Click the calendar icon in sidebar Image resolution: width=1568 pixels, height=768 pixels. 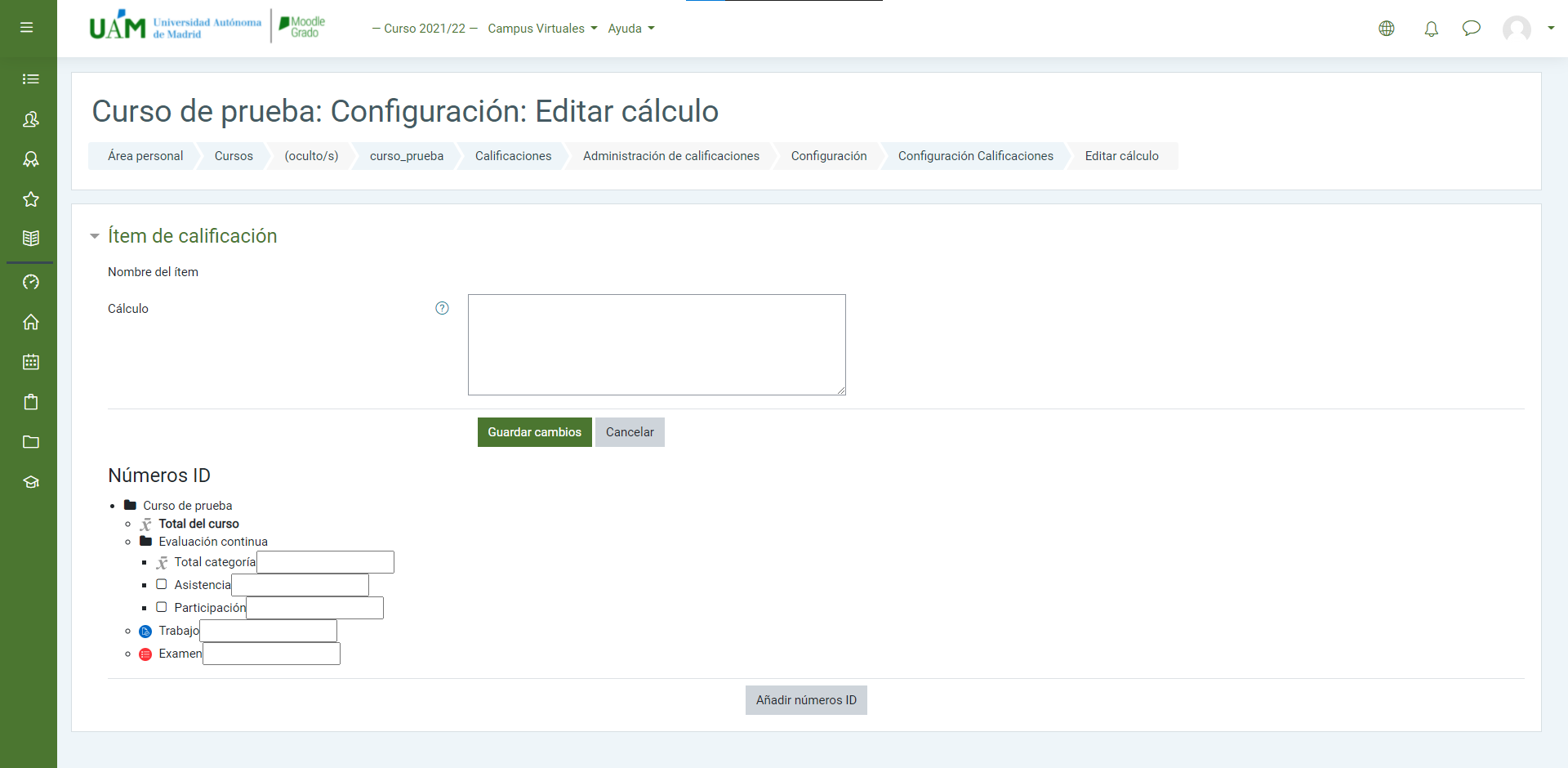[31, 362]
